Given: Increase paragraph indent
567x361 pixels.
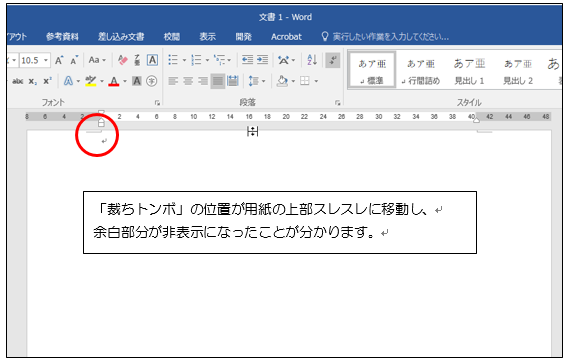Looking at the screenshot, I should tap(262, 60).
